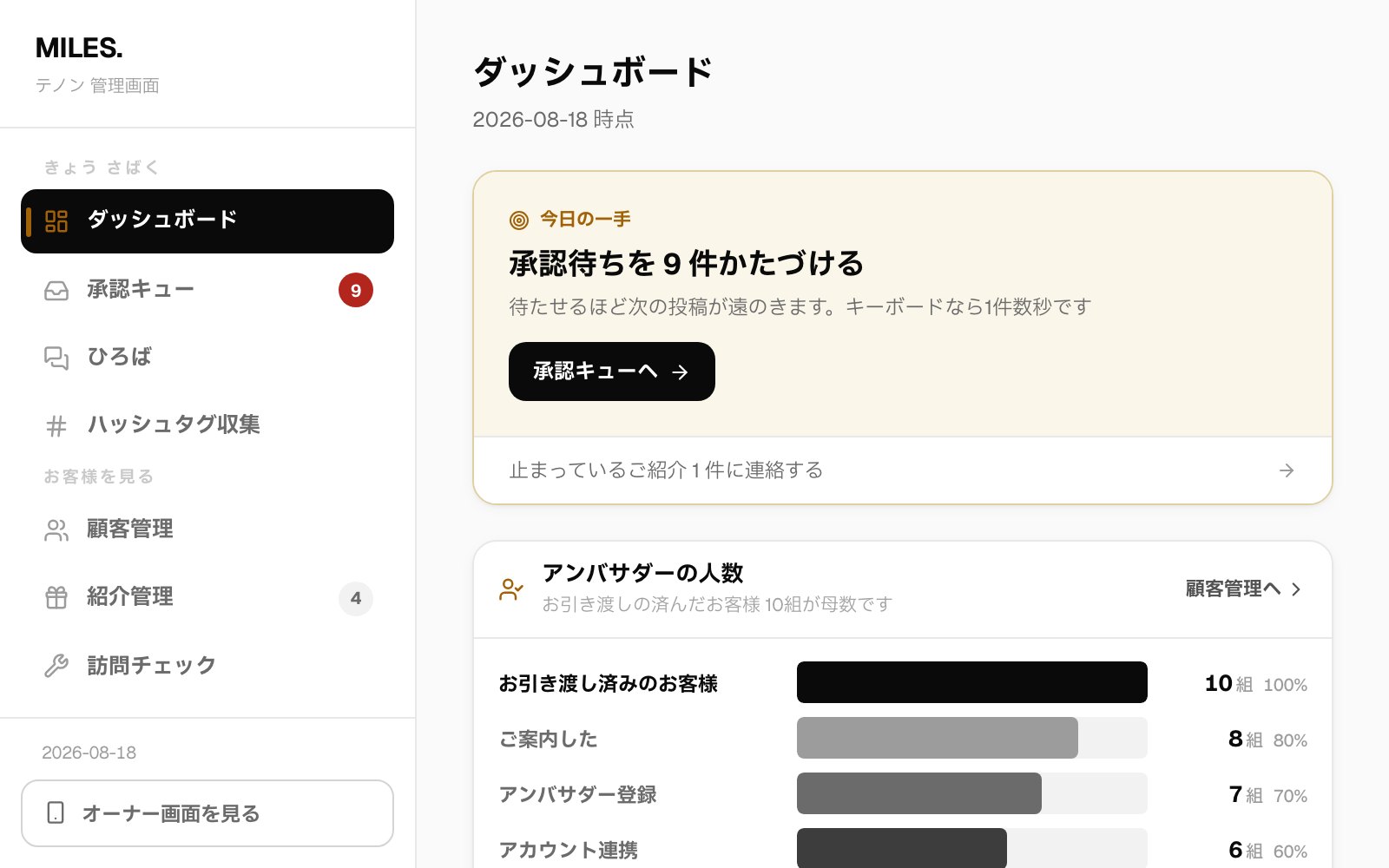Follow the 顧客管理へ link
The width and height of the screenshot is (1389, 868).
[1244, 589]
